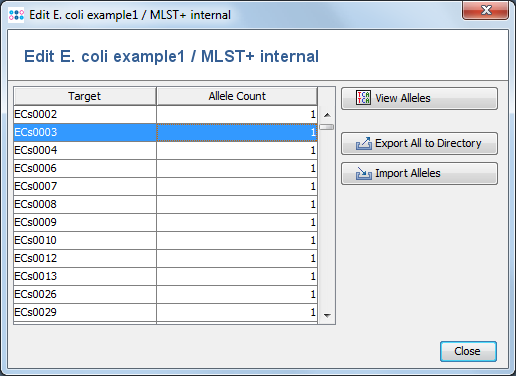Click the Export All to Directory icon

(x=364, y=143)
